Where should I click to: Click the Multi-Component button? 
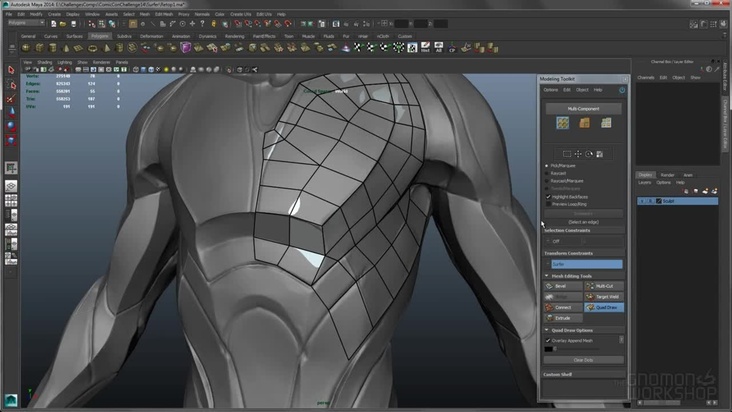582,108
